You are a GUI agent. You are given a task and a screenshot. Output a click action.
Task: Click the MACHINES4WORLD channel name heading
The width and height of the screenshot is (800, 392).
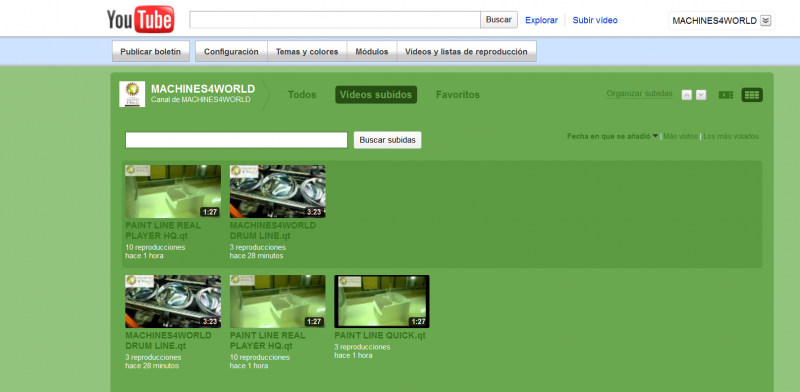[x=203, y=89]
